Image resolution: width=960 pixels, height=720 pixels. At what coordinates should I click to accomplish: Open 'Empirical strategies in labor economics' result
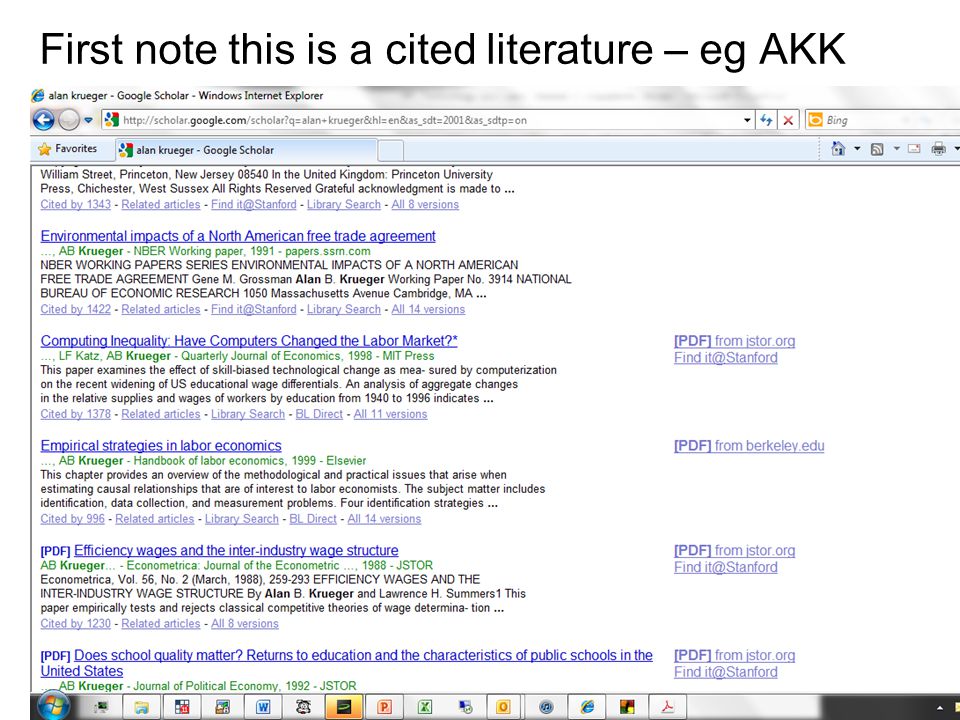(161, 445)
